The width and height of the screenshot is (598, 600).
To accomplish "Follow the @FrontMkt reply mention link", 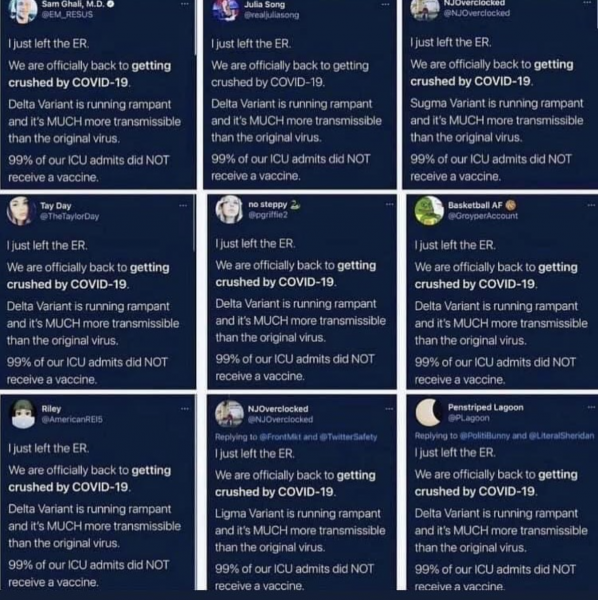I will point(280,437).
